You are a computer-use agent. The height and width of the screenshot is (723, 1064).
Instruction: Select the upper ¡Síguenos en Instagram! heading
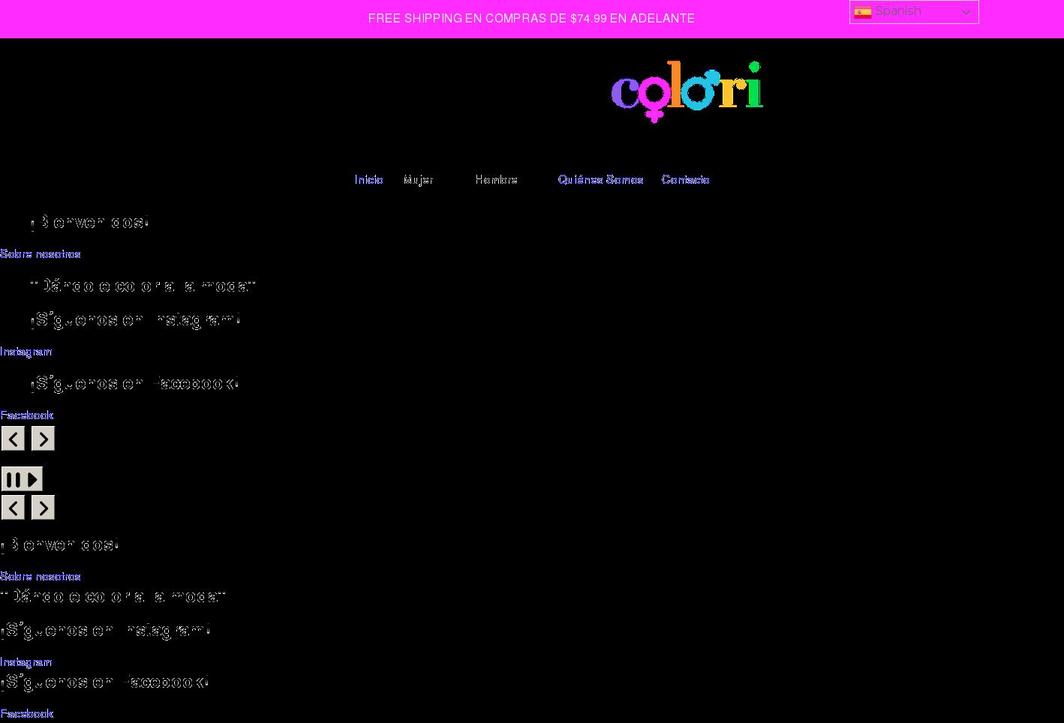[x=135, y=320]
